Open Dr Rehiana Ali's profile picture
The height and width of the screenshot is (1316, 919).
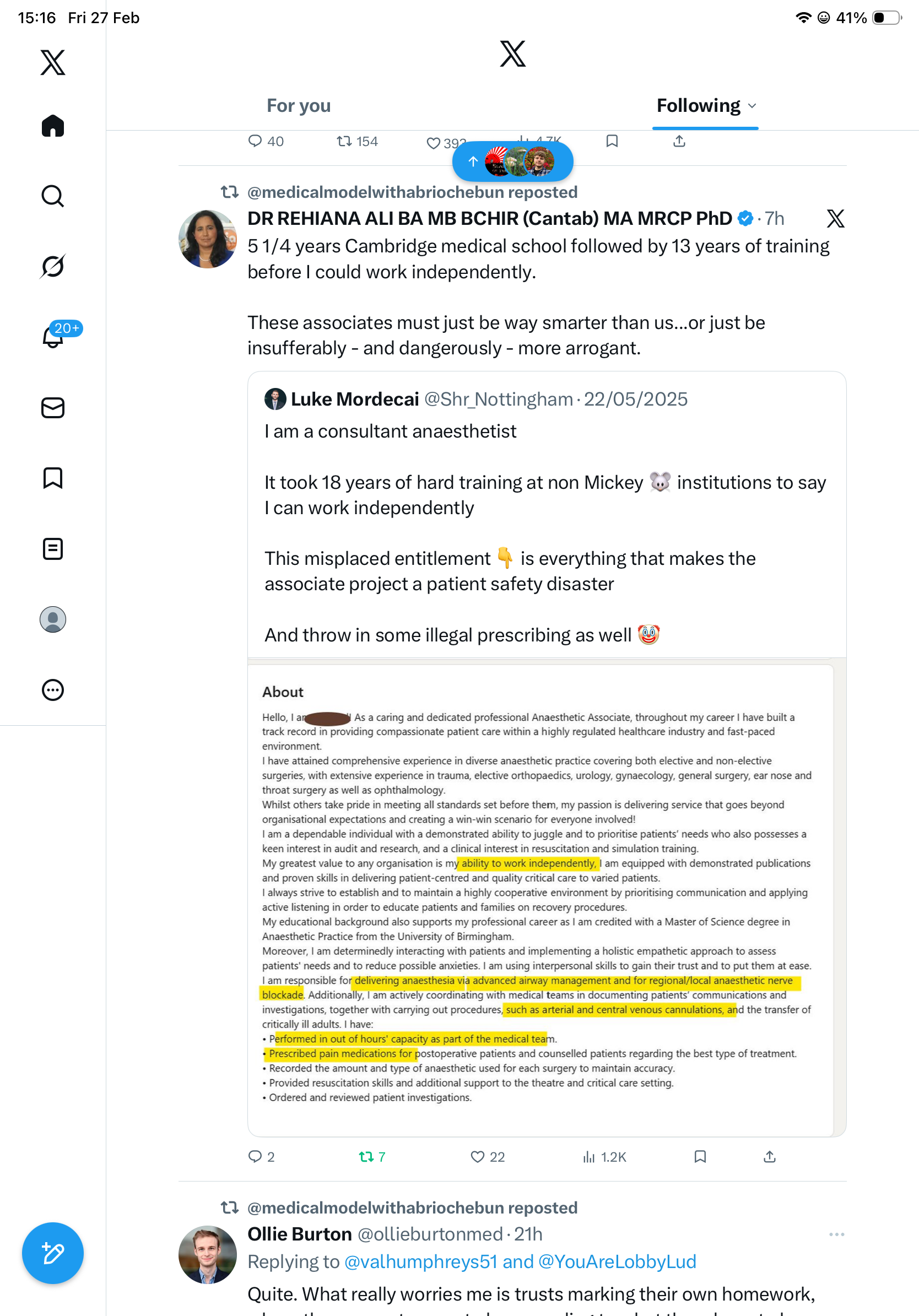point(207,239)
